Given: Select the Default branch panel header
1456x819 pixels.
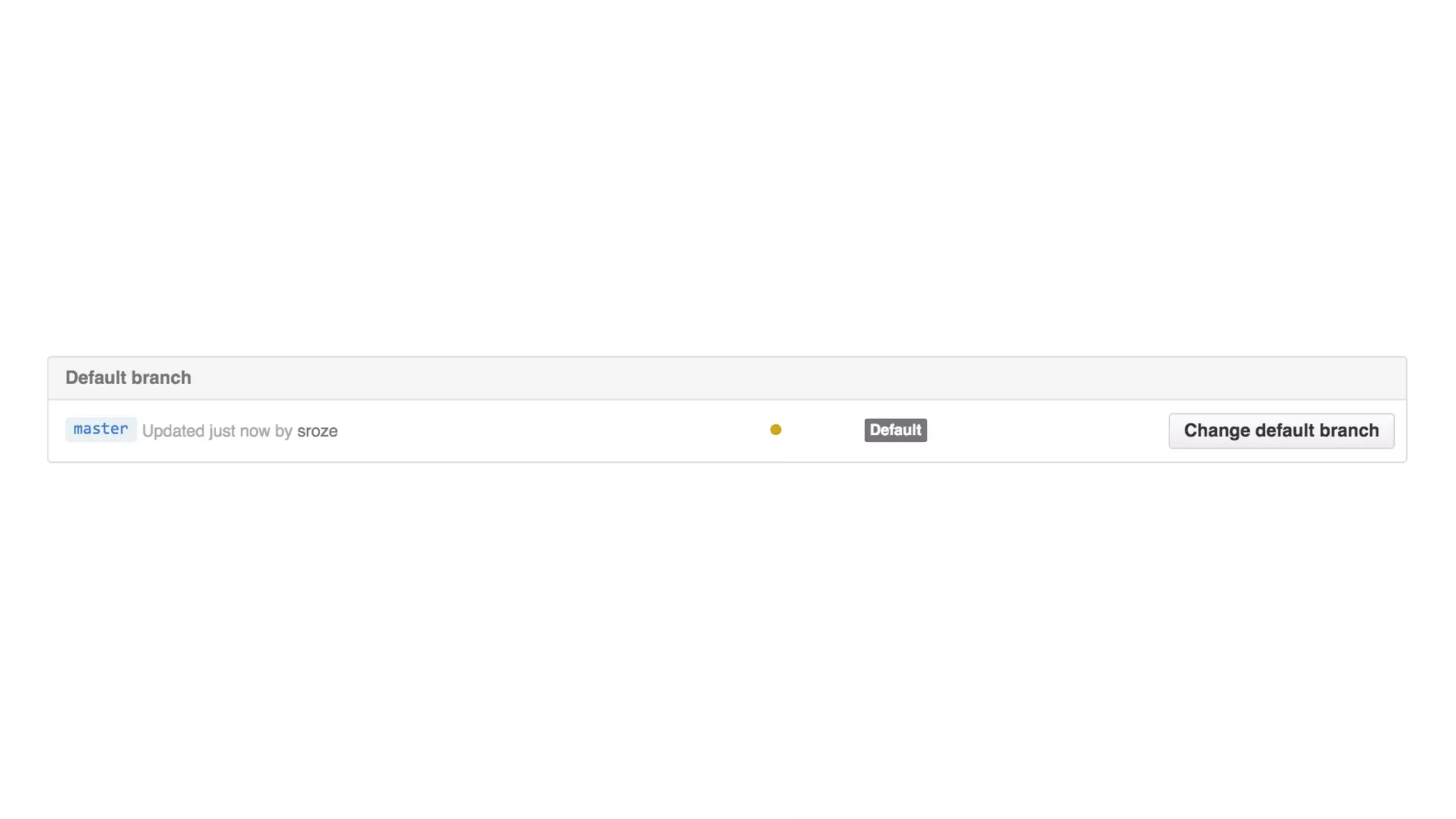Looking at the screenshot, I should [727, 378].
